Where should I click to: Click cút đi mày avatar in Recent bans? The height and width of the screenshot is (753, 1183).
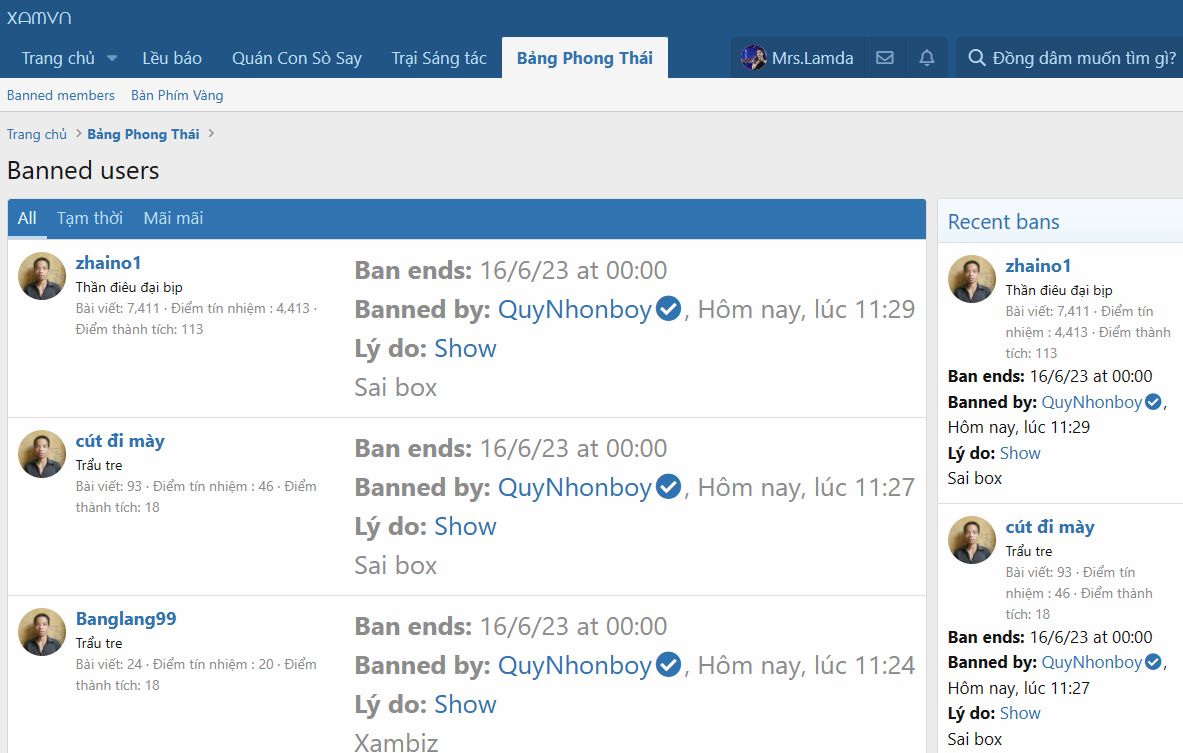971,540
